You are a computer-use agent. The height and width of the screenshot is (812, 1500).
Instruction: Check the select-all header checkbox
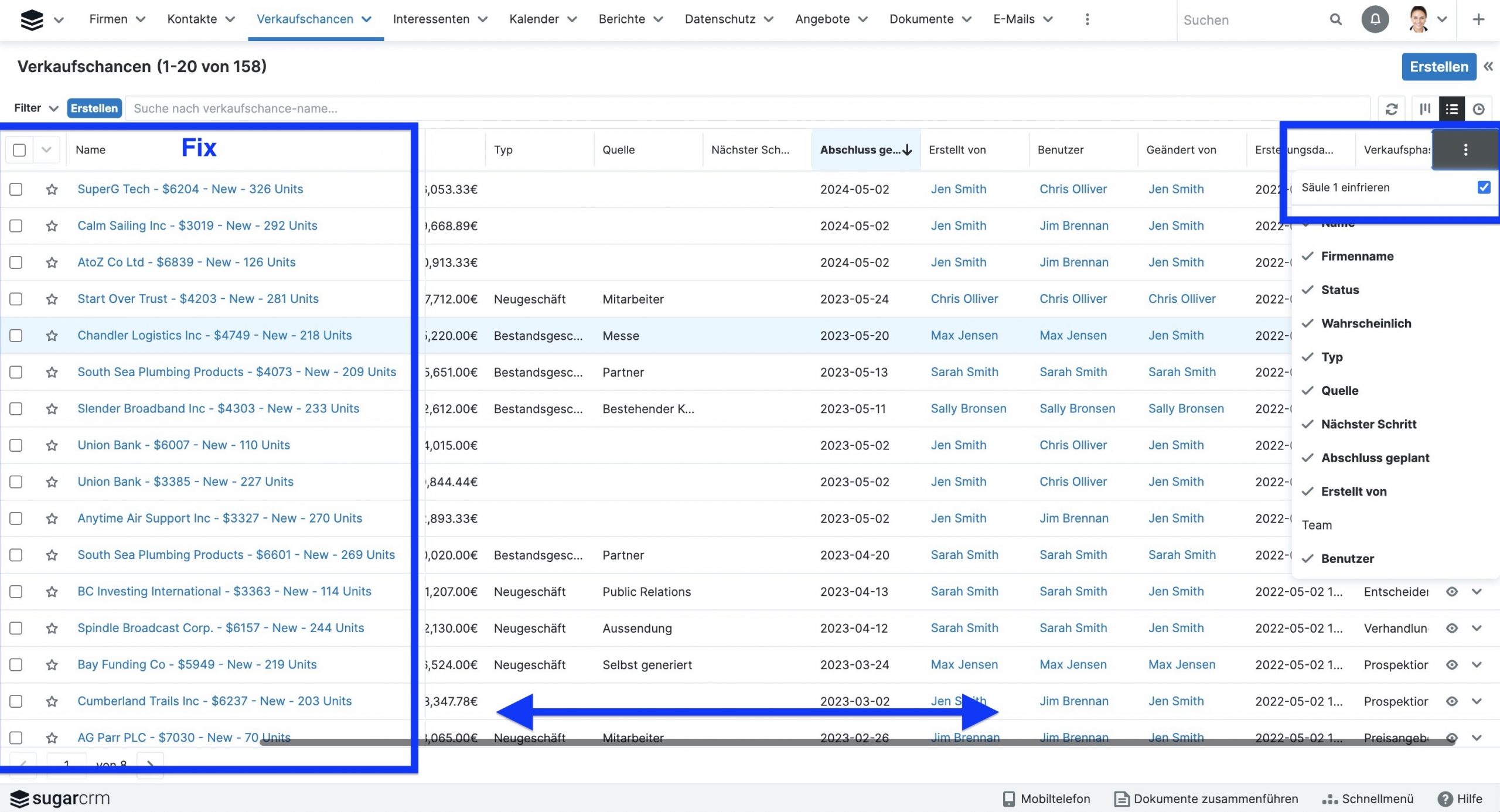tap(19, 150)
